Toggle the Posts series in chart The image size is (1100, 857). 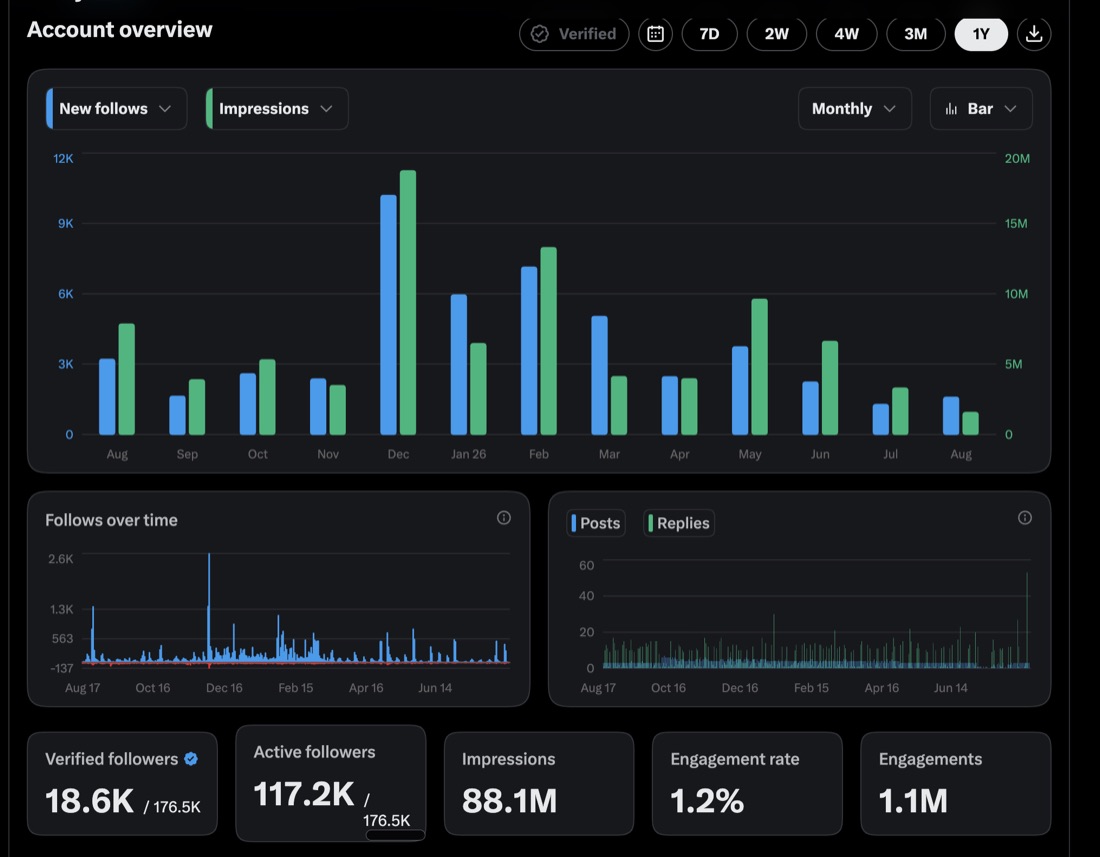pos(596,523)
